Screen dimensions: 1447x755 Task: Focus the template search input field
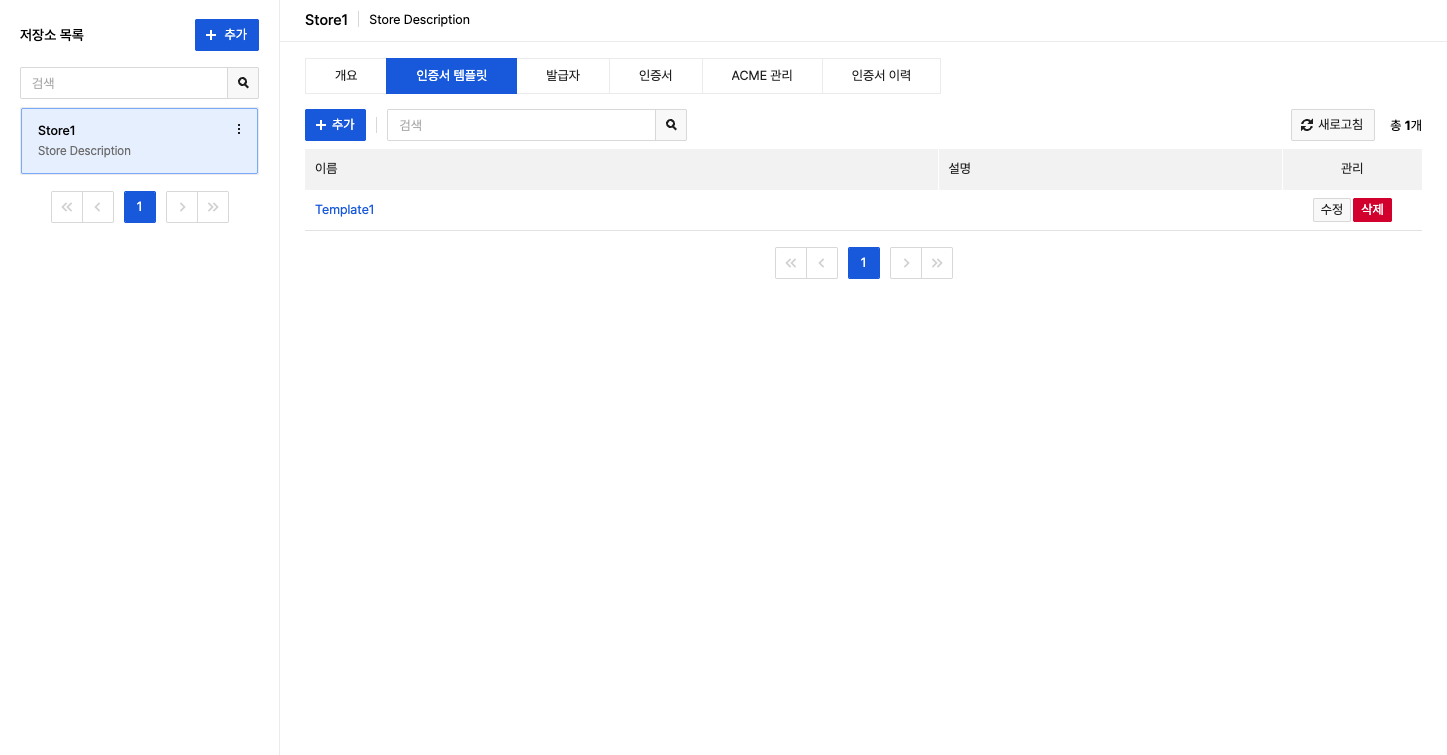tap(521, 125)
